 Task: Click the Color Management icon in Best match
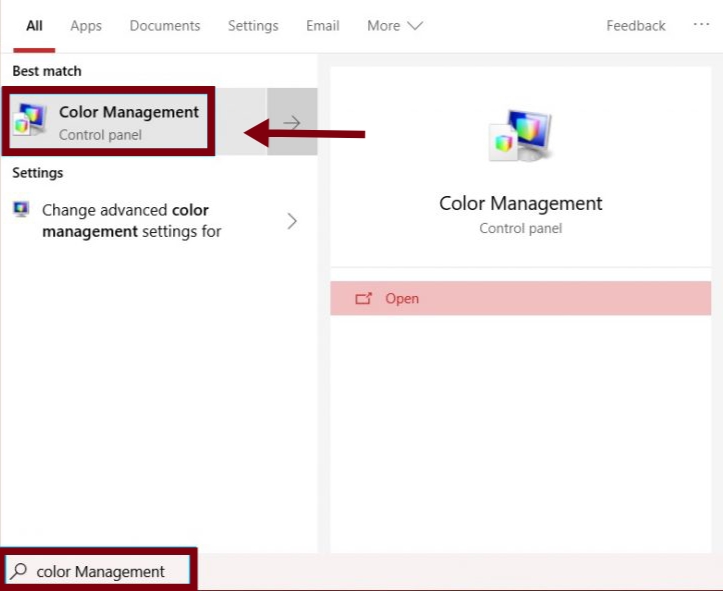coord(30,120)
